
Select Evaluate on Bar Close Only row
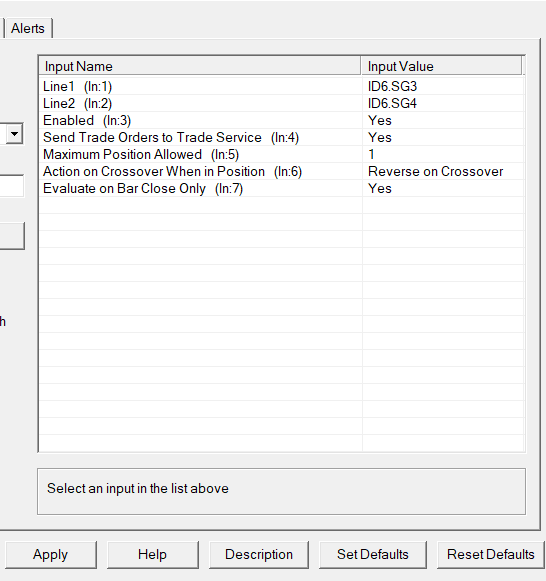282,189
